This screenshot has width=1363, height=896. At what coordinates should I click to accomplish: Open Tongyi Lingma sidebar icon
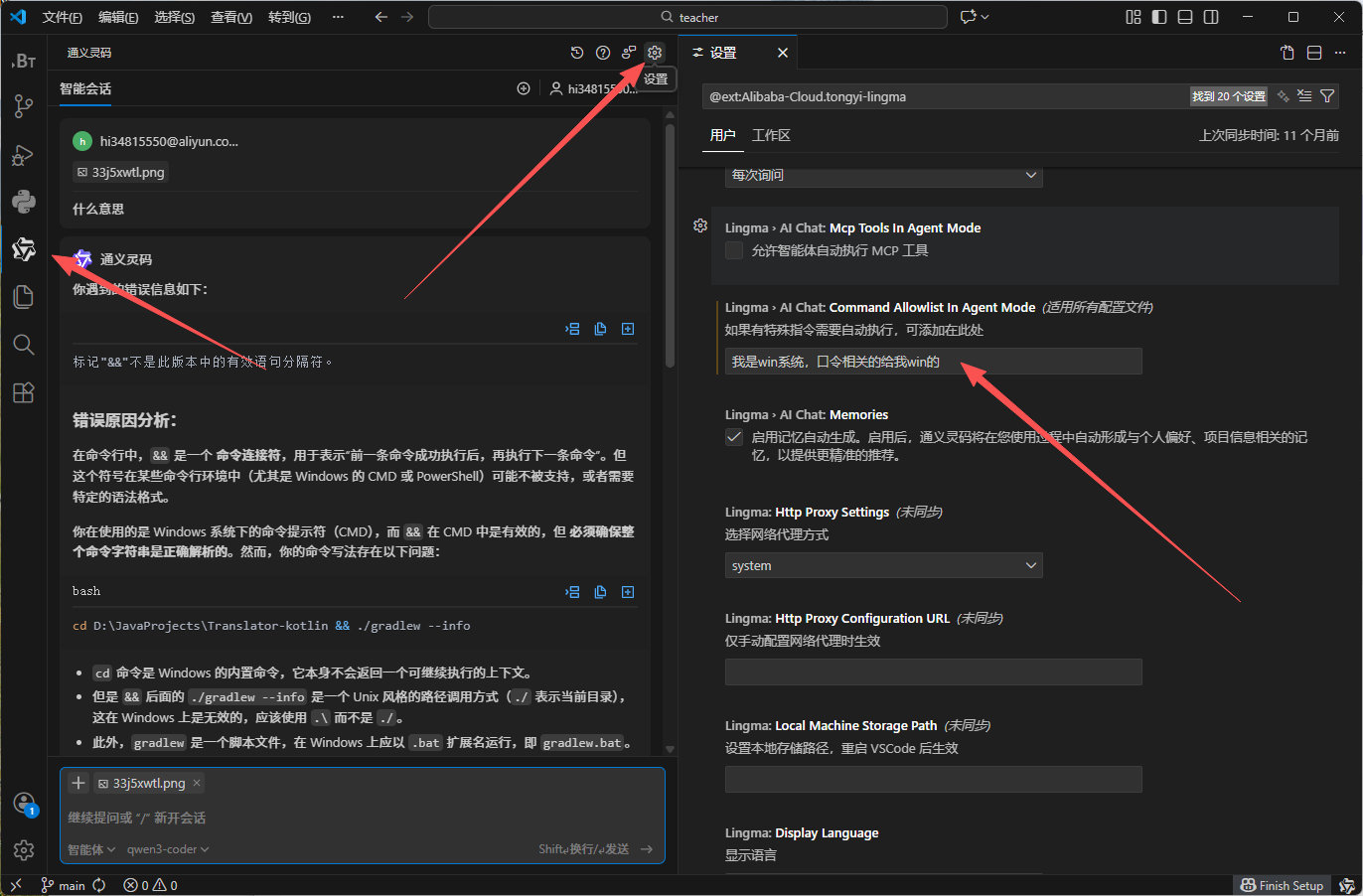coord(24,249)
